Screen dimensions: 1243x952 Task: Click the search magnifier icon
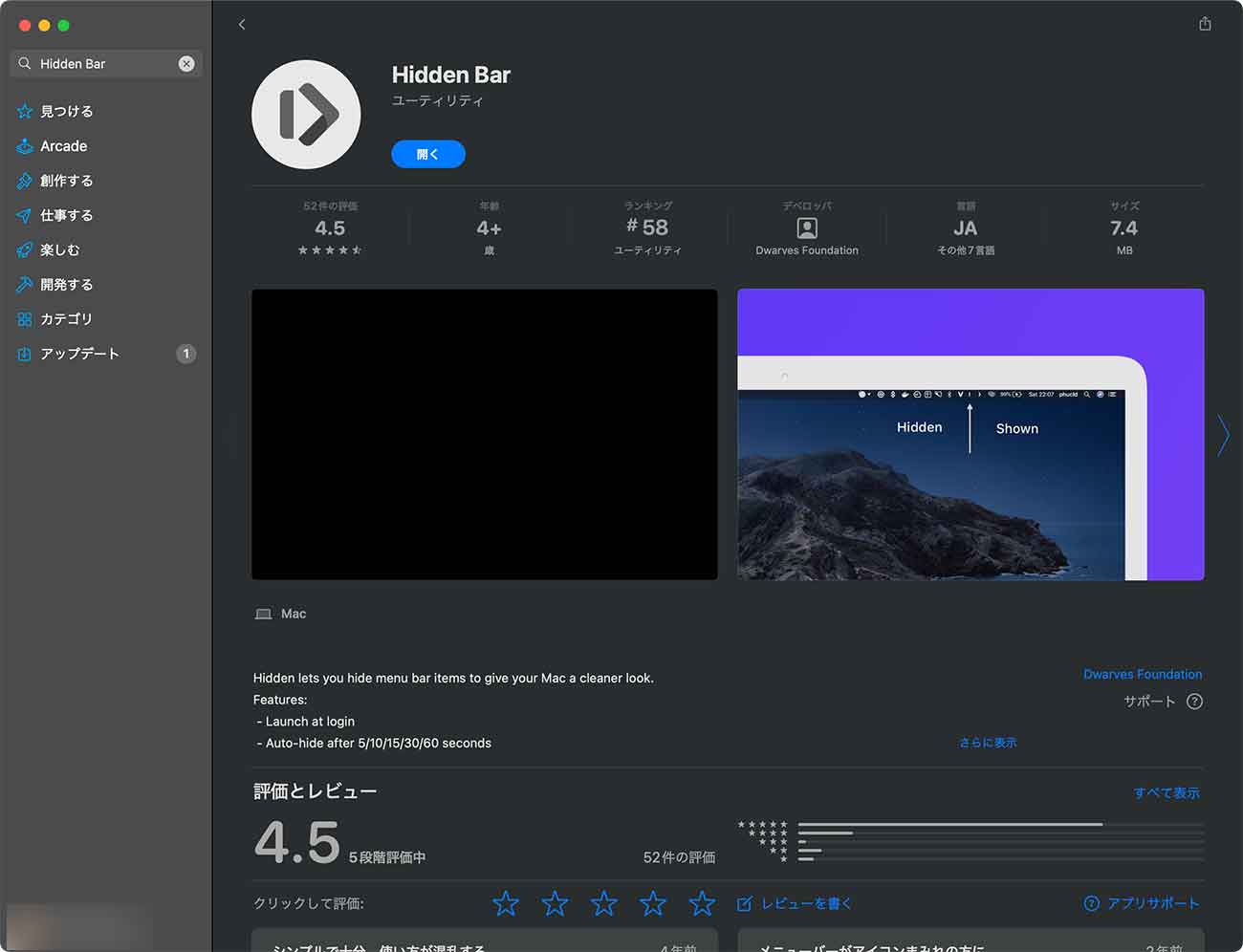[25, 64]
